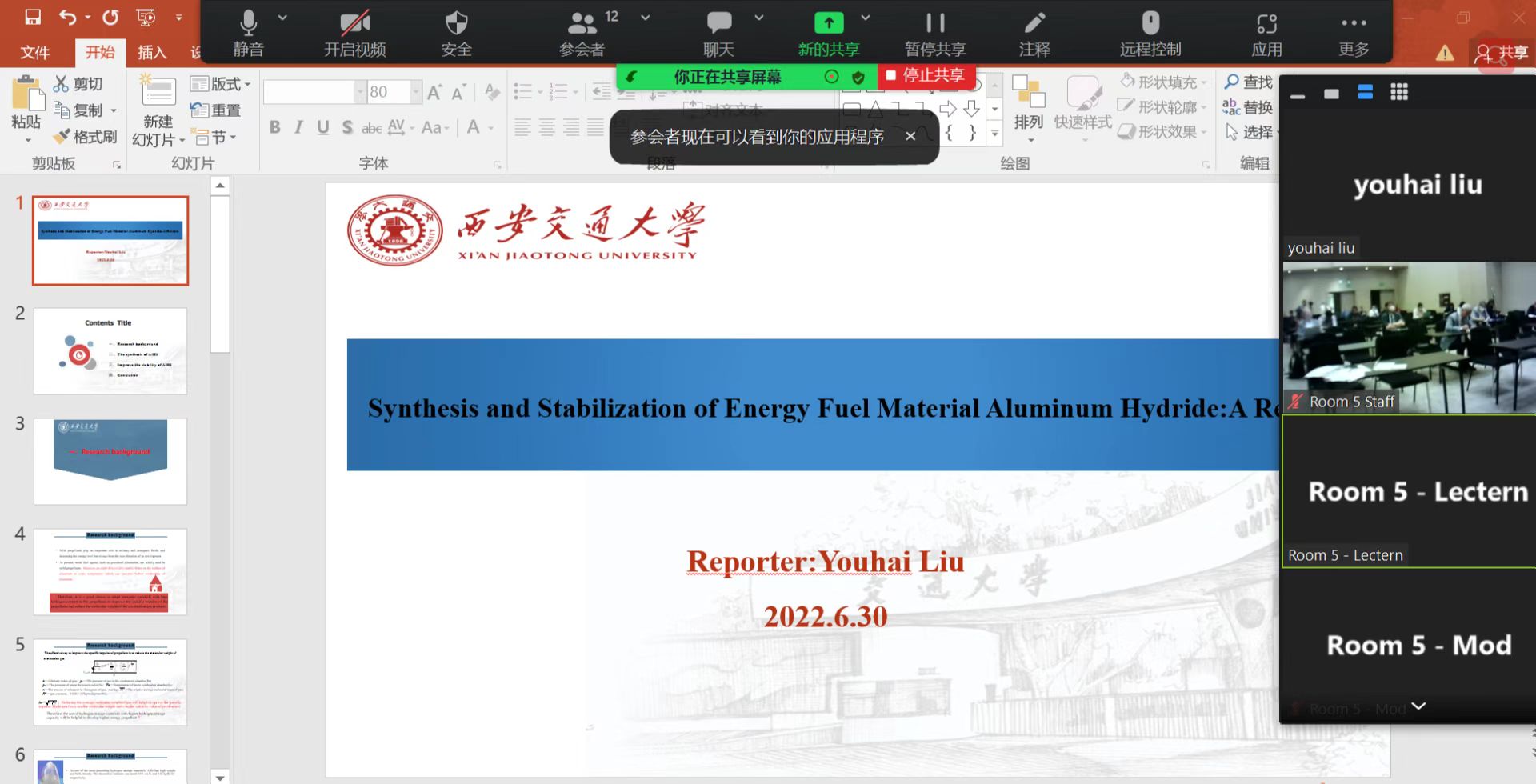
Task: Open the Zoom chat panel
Action: tap(718, 24)
